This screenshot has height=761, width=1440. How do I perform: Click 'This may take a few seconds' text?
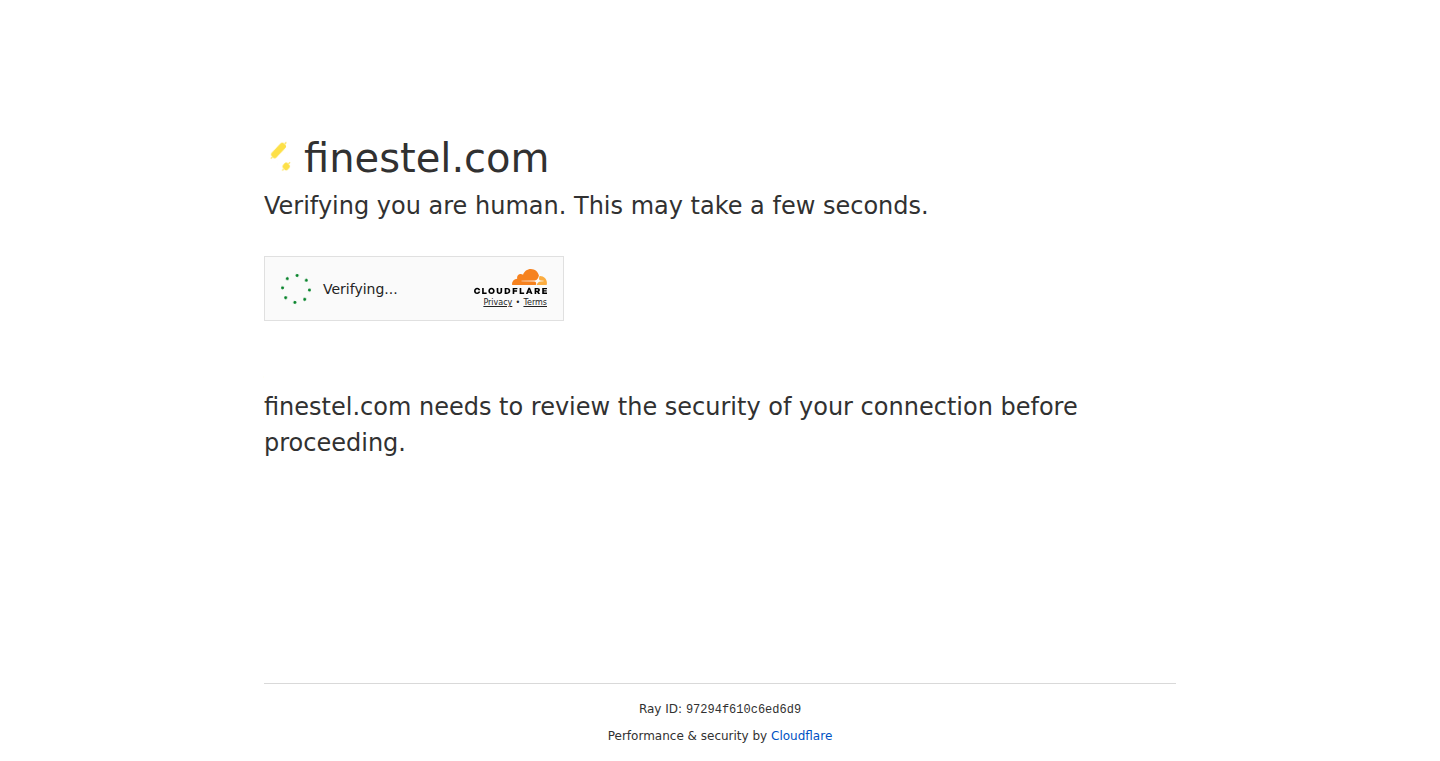click(751, 206)
